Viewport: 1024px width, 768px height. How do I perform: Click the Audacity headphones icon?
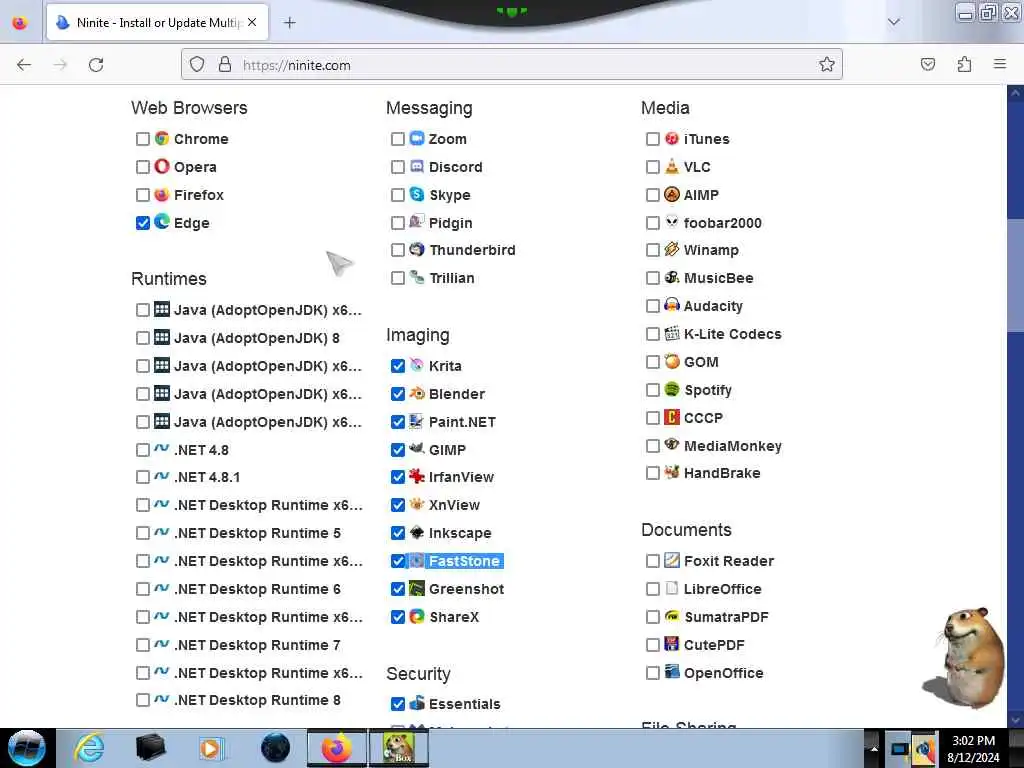pyautogui.click(x=672, y=305)
